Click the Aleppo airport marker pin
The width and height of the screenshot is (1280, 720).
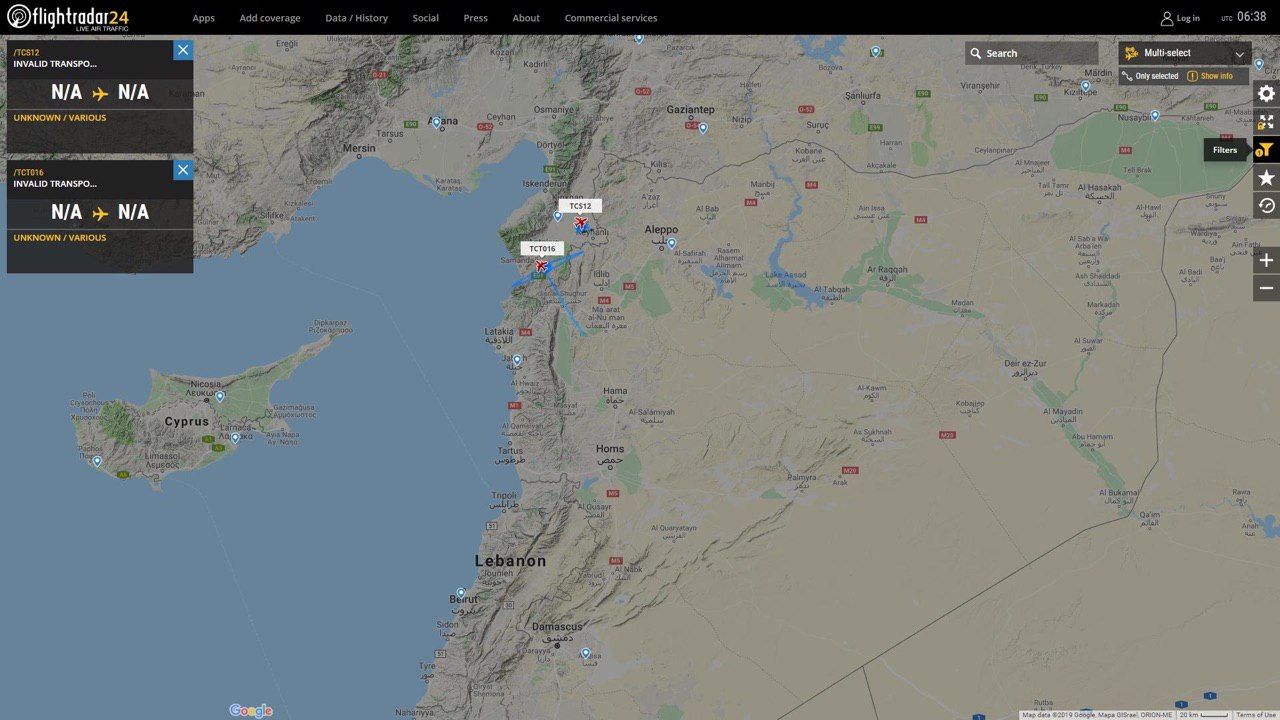tap(672, 242)
